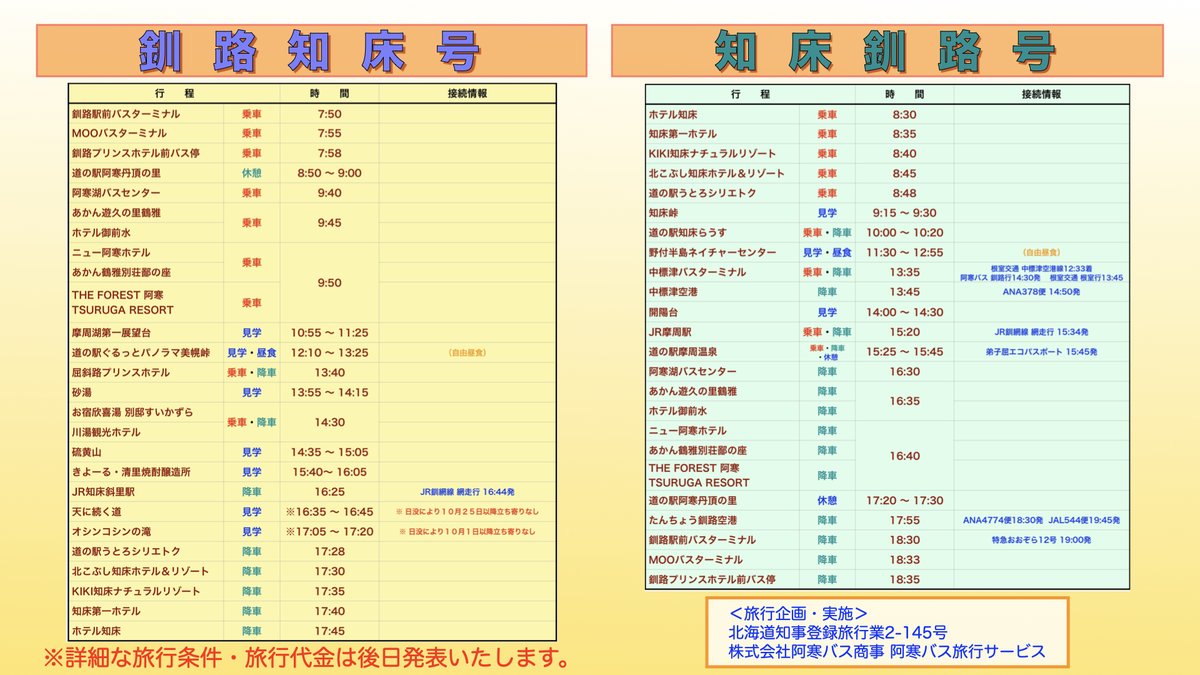Click the ※17:05 ～ 17:20 time range

[329, 531]
